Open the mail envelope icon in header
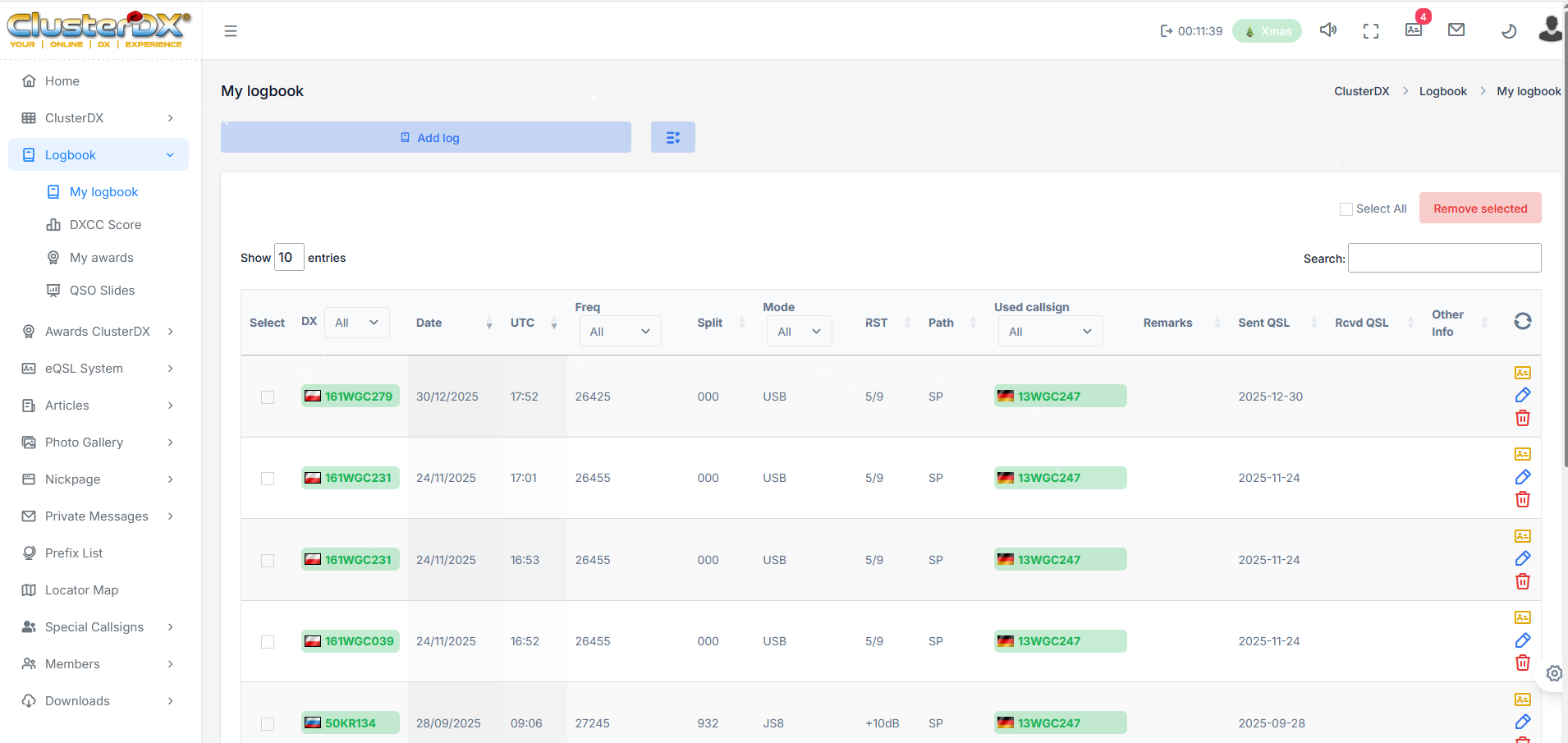Viewport: 1568px width, 743px height. point(1456,30)
